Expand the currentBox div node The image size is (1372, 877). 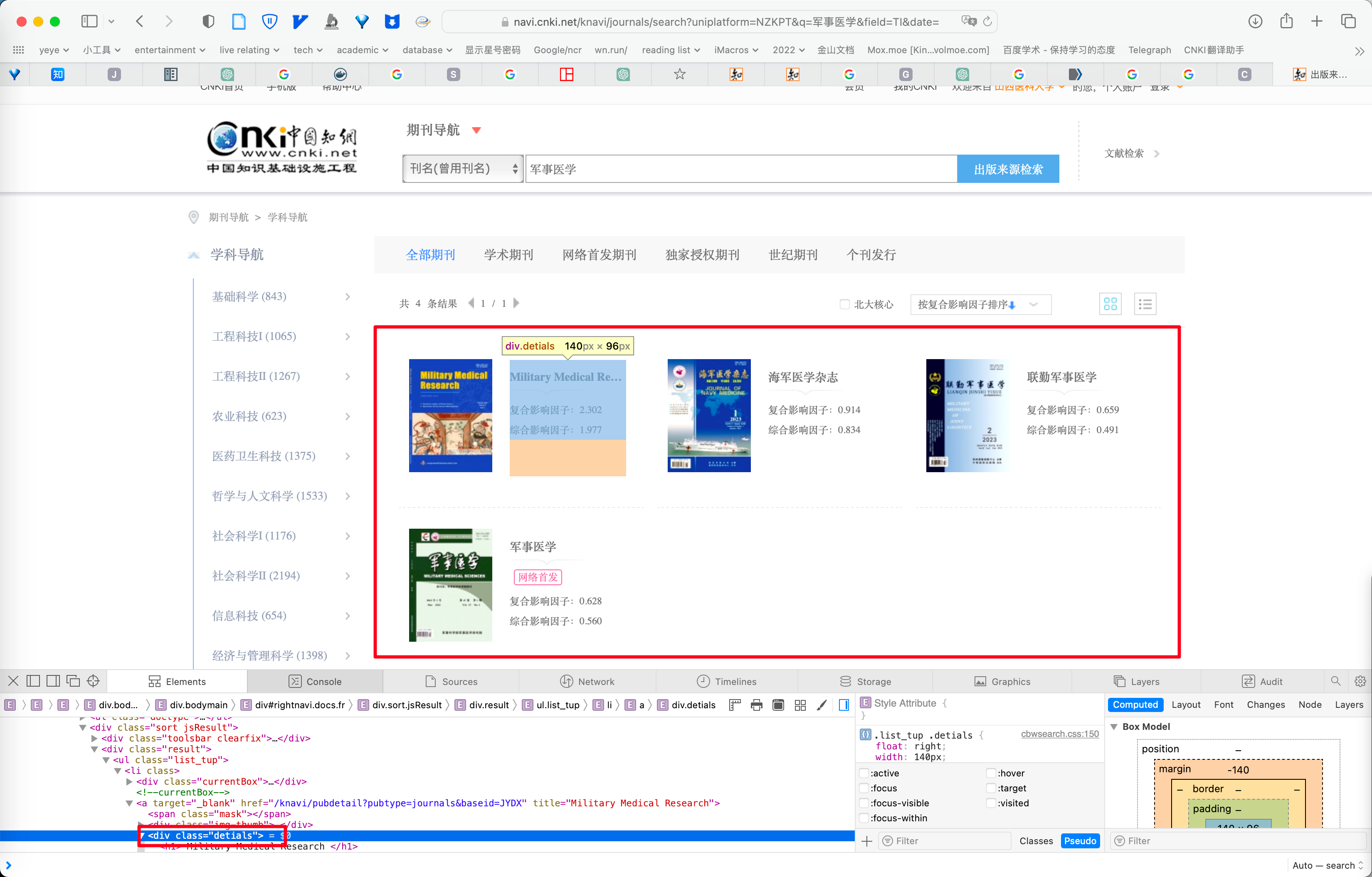pyautogui.click(x=129, y=781)
